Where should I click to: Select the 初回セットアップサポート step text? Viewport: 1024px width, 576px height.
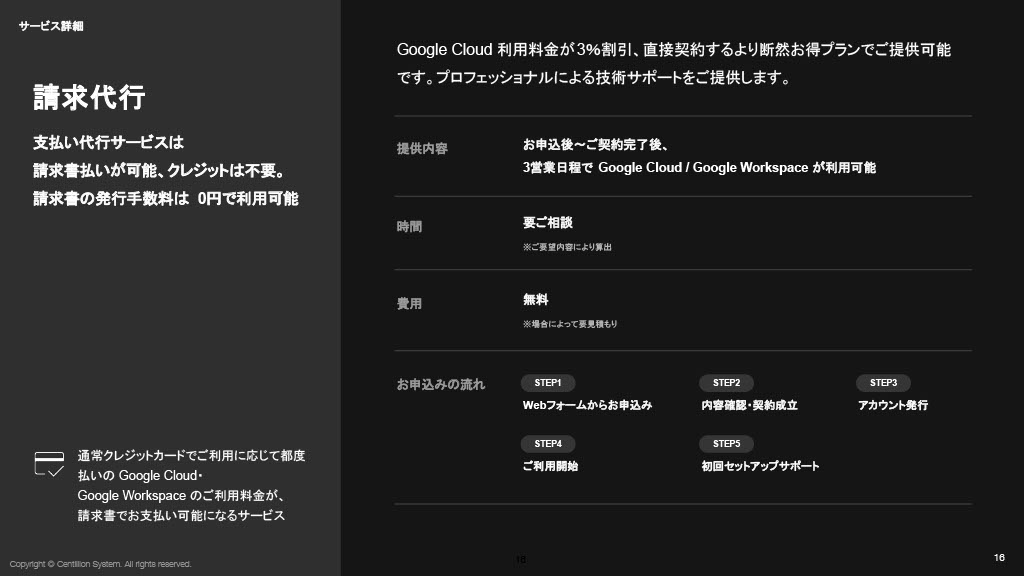click(760, 467)
